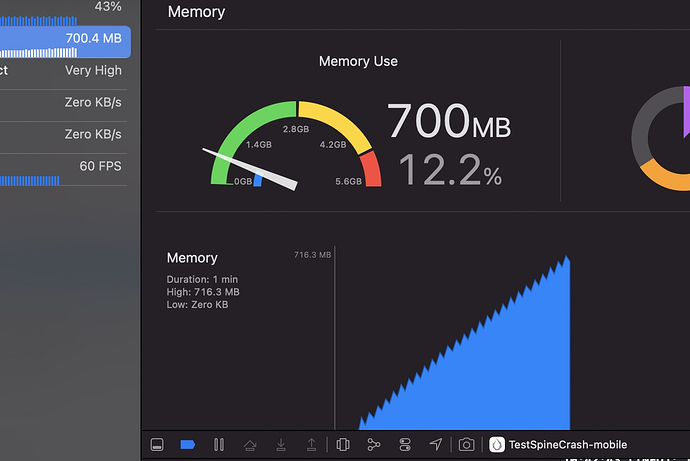Click the 2.8GB gauge label
Image resolution: width=690 pixels, height=461 pixels.
tap(296, 129)
